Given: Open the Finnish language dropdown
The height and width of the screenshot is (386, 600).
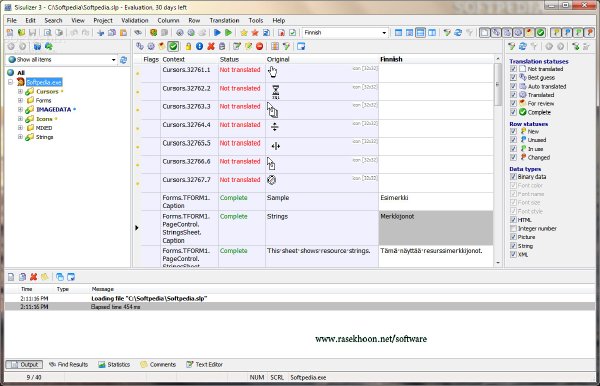Looking at the screenshot, I should tap(384, 33).
